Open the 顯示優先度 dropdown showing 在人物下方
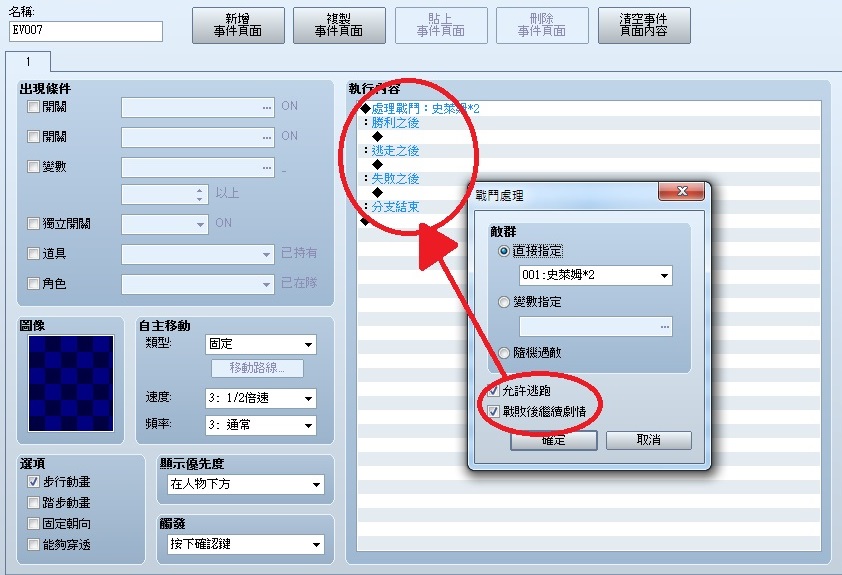Screen dimensions: 842x575 (x=248, y=484)
